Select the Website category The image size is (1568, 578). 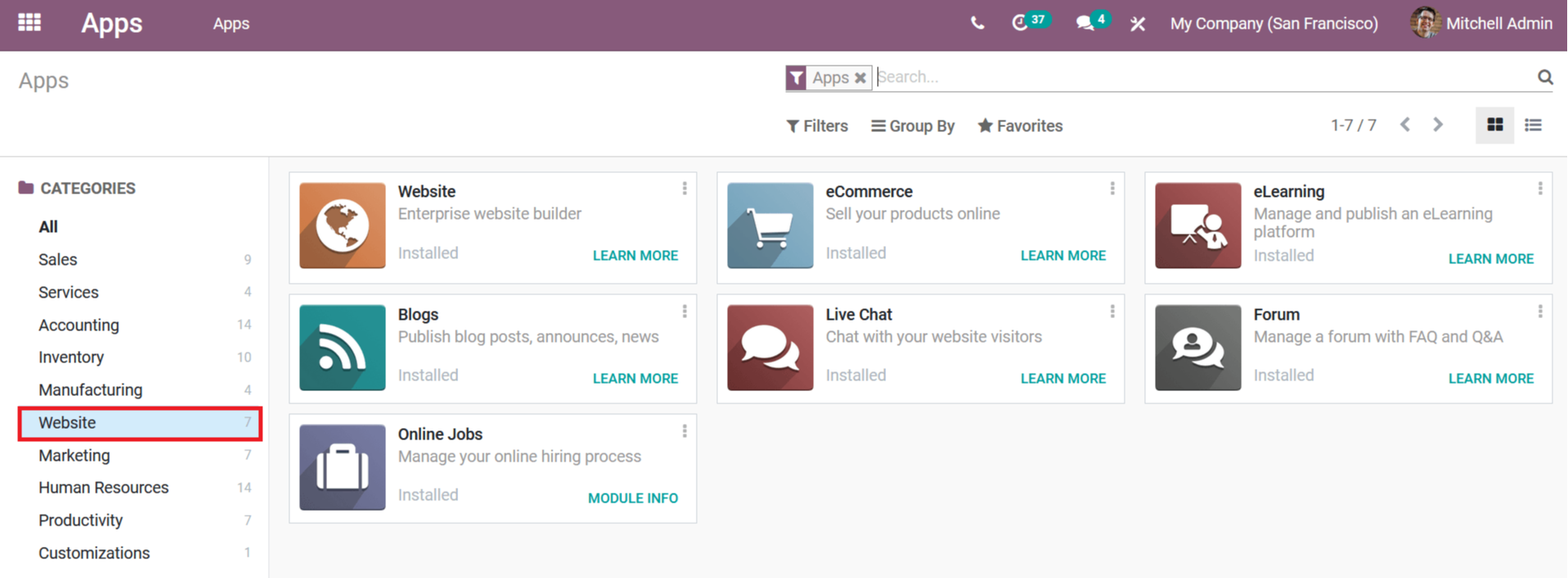tap(139, 423)
